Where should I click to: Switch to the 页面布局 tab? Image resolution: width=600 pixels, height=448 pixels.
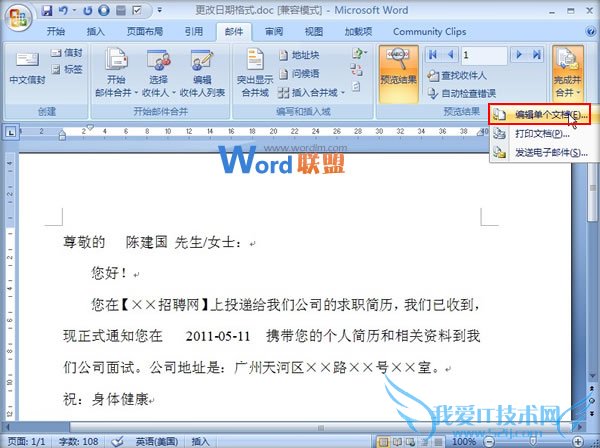[x=145, y=31]
